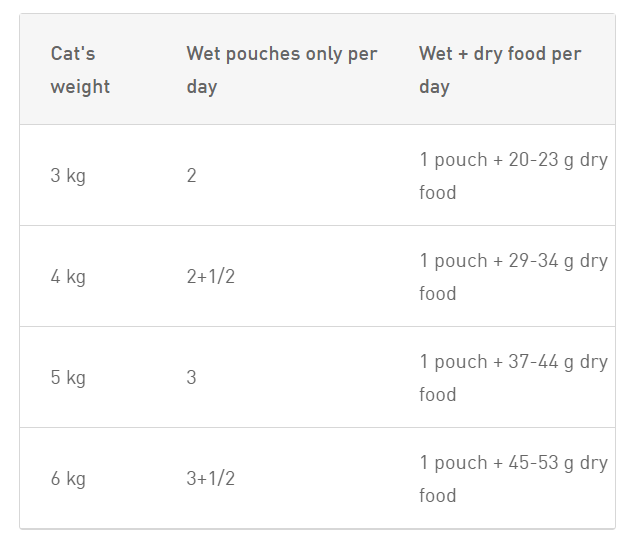Click "1 pouch + 37-44 g dry food" cell
Image resolution: width=637 pixels, height=548 pixels.
514,377
